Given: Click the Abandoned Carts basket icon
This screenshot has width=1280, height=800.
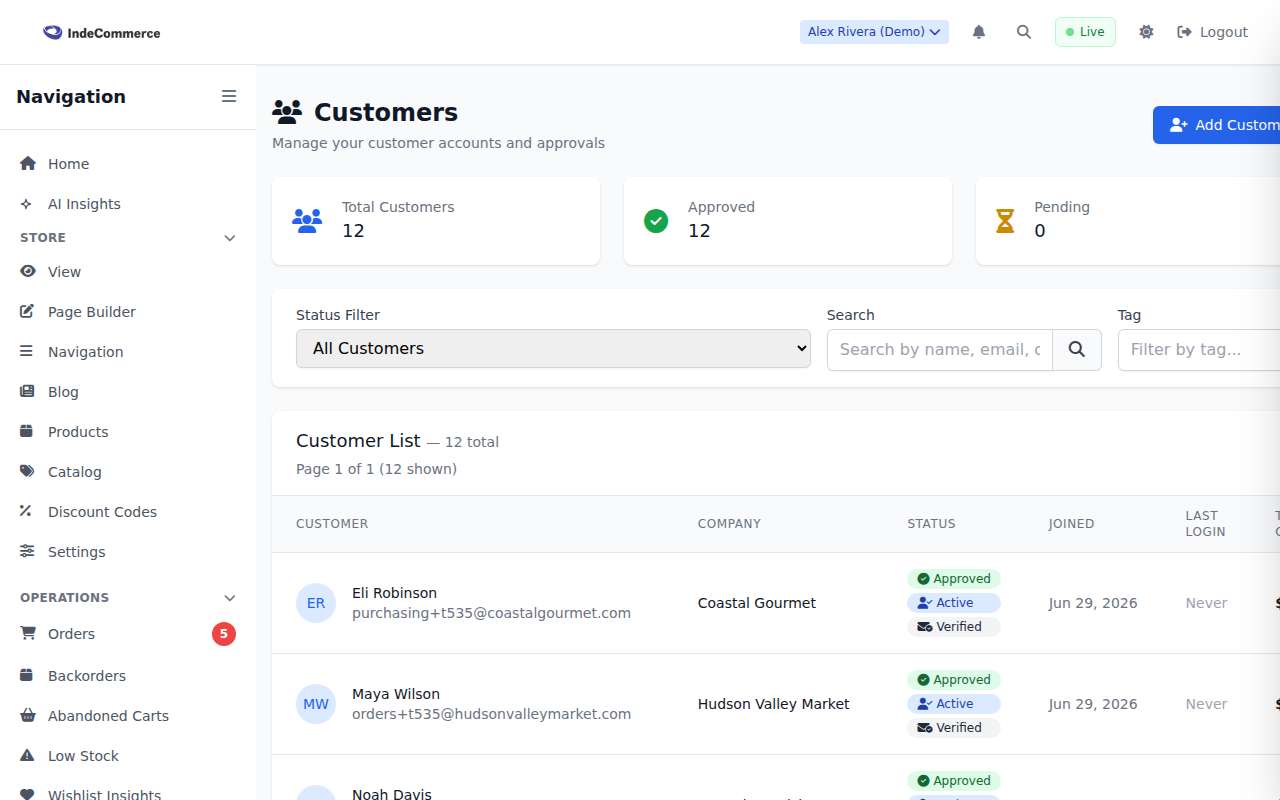Looking at the screenshot, I should coord(27,716).
